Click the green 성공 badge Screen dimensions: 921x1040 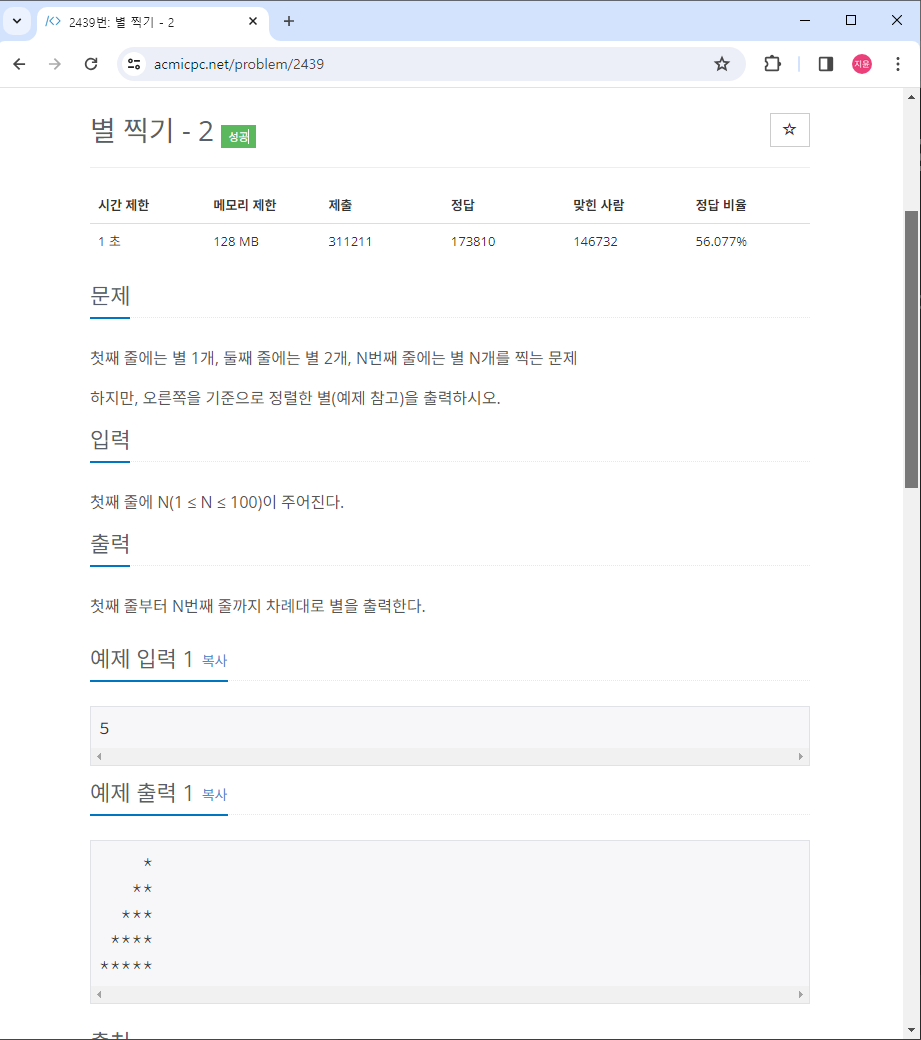point(238,137)
